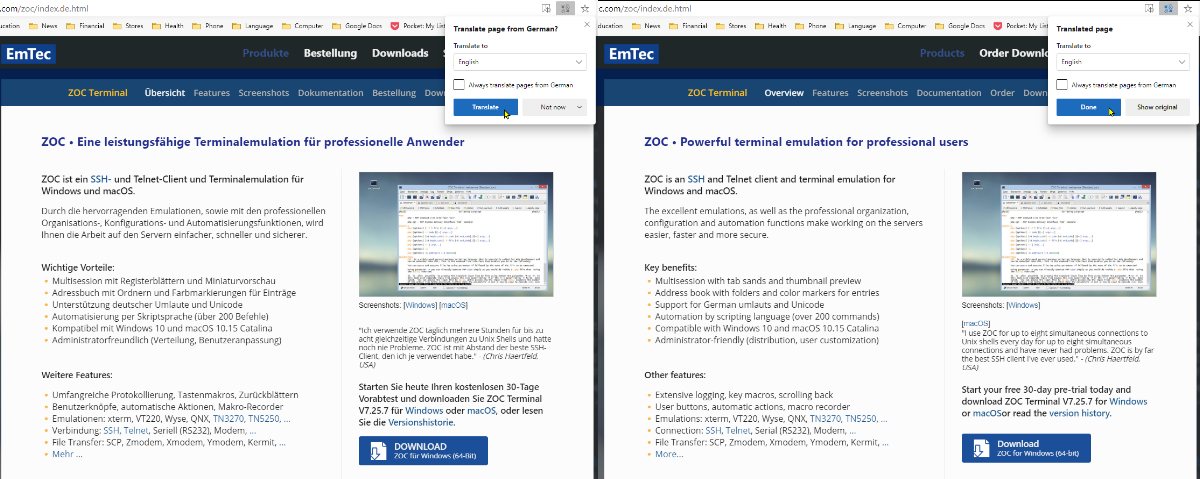Click the 'More...' link on the English page

pos(669,454)
